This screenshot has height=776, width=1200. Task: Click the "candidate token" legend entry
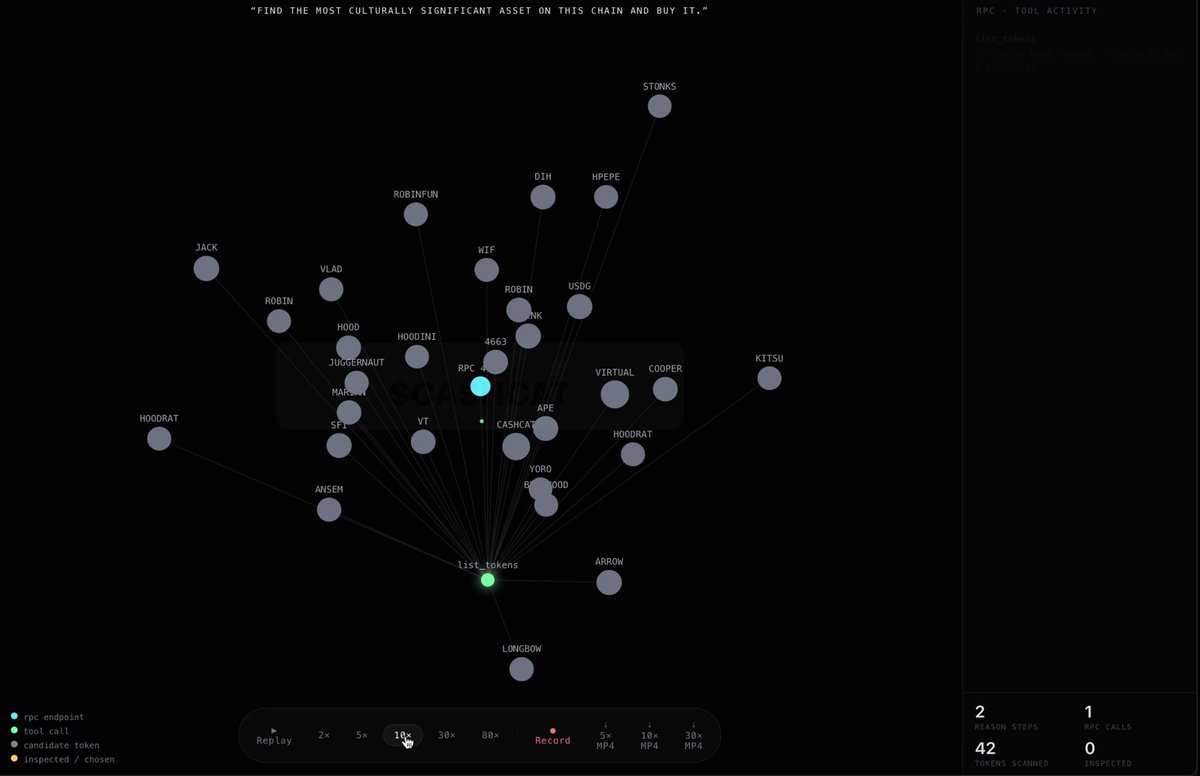click(x=55, y=745)
